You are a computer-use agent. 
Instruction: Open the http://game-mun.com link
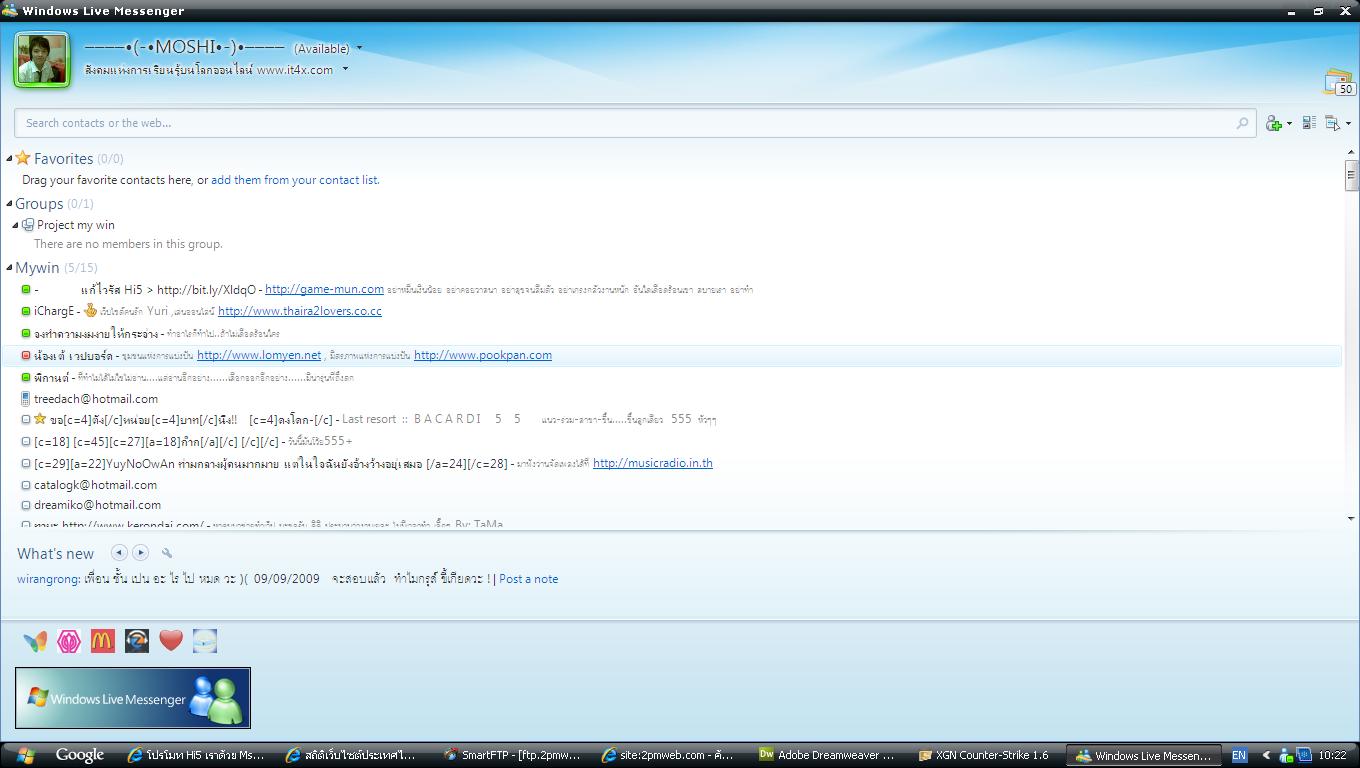[324, 289]
